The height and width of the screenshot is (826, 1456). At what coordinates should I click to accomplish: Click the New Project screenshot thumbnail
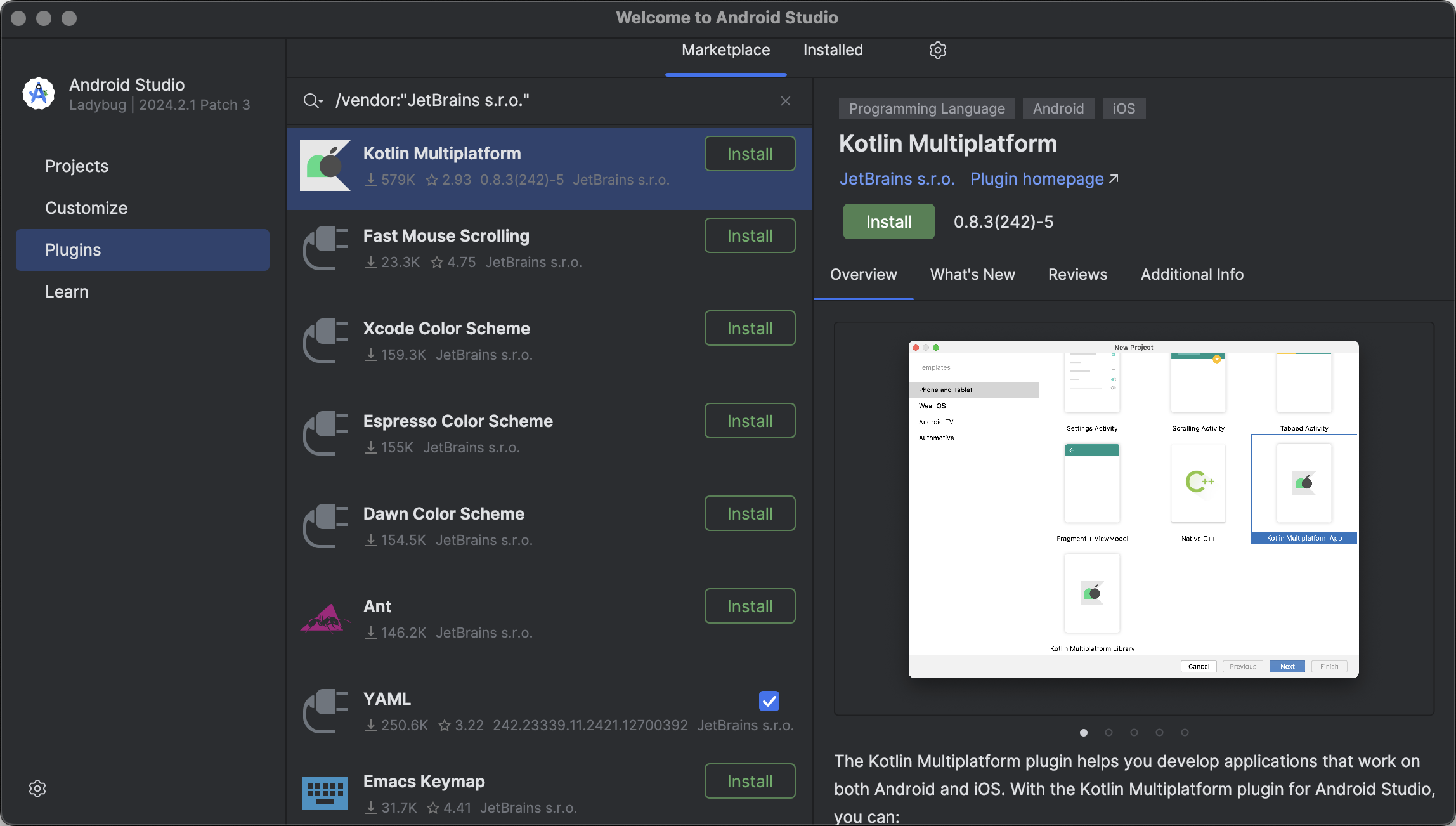pyautogui.click(x=1133, y=509)
